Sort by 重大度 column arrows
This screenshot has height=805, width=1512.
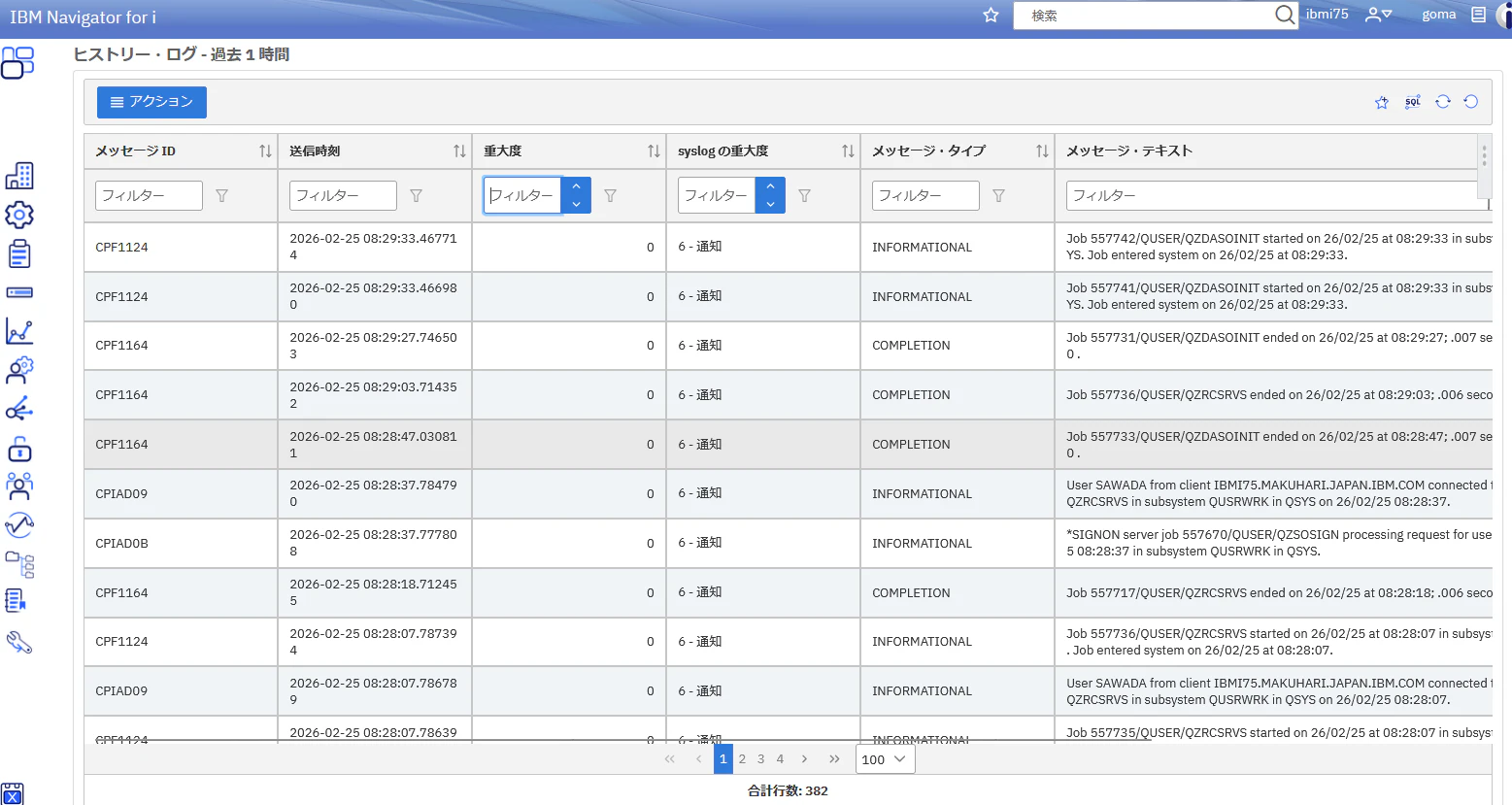(x=654, y=151)
